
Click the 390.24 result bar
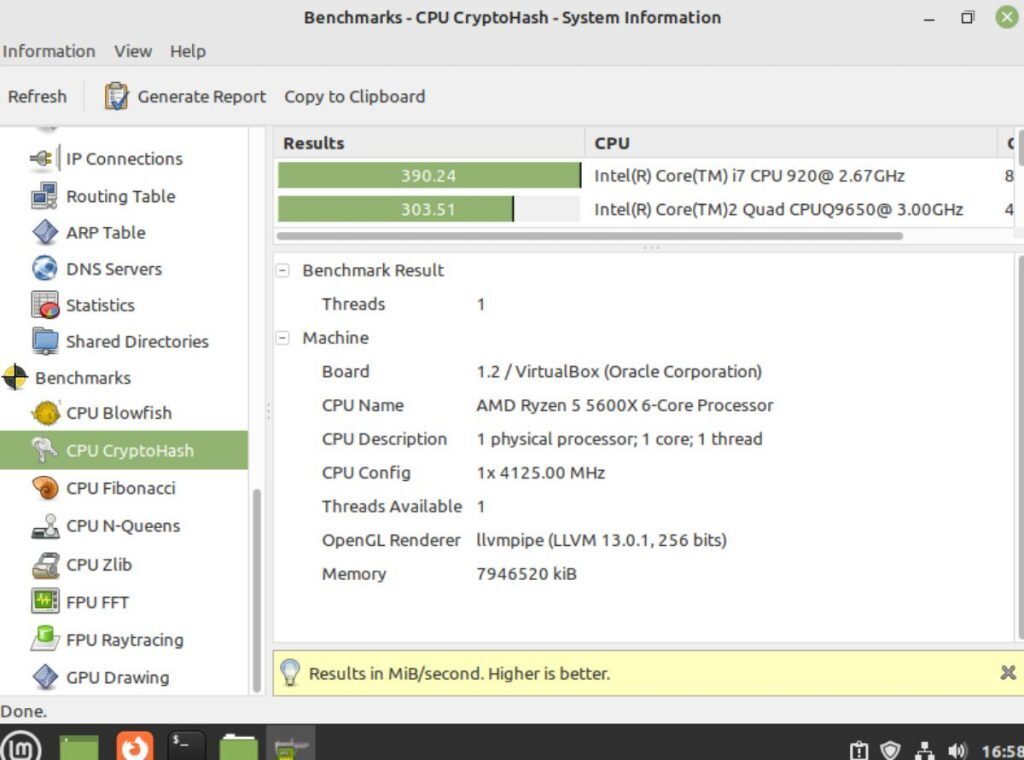tap(430, 175)
